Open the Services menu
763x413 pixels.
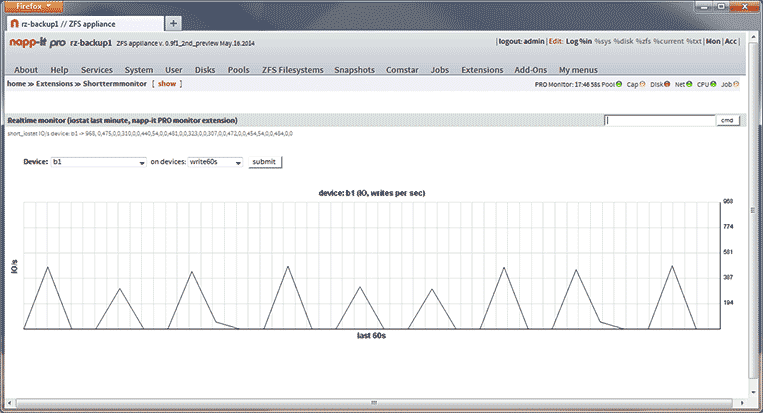point(97,70)
